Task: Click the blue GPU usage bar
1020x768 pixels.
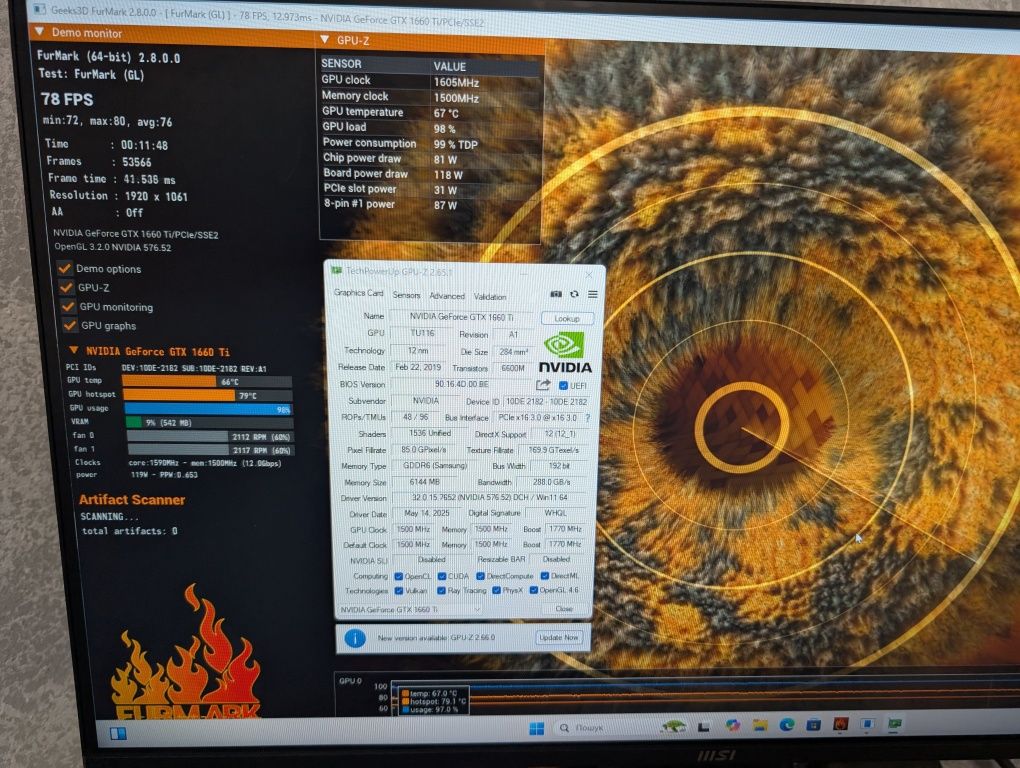Action: point(208,409)
